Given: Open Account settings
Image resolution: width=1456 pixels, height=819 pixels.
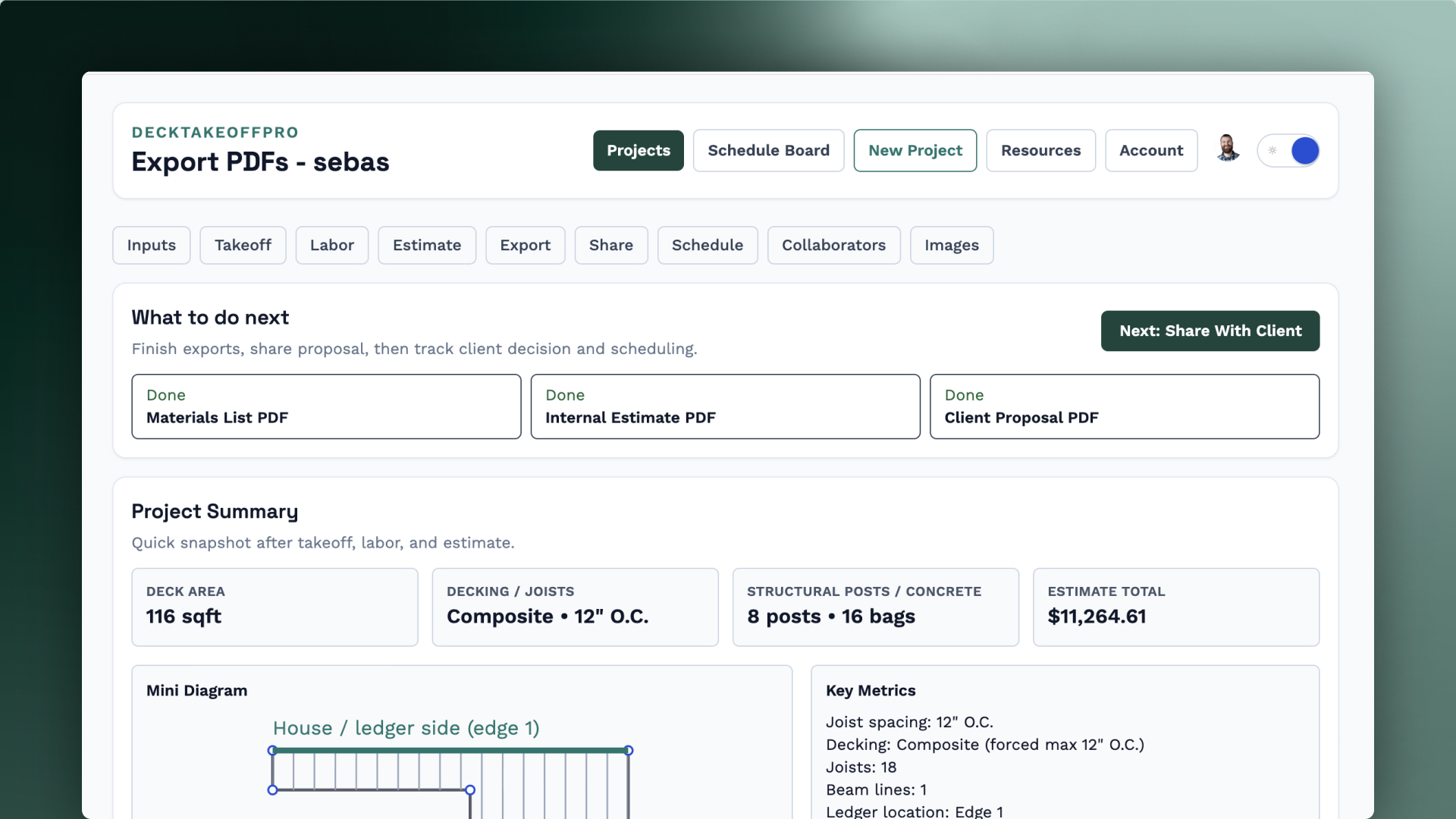Looking at the screenshot, I should point(1150,150).
